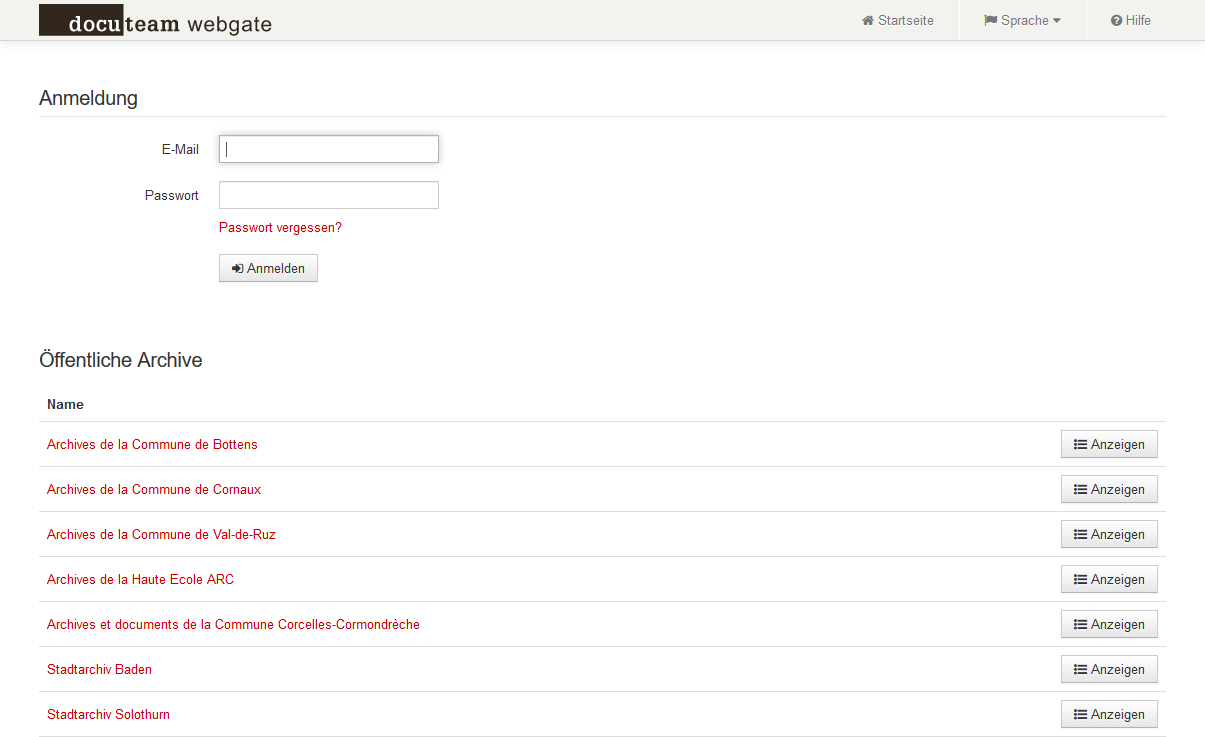Open Archives de la Haute Ecole ARC
The height and width of the screenshot is (737, 1205).
(x=140, y=579)
